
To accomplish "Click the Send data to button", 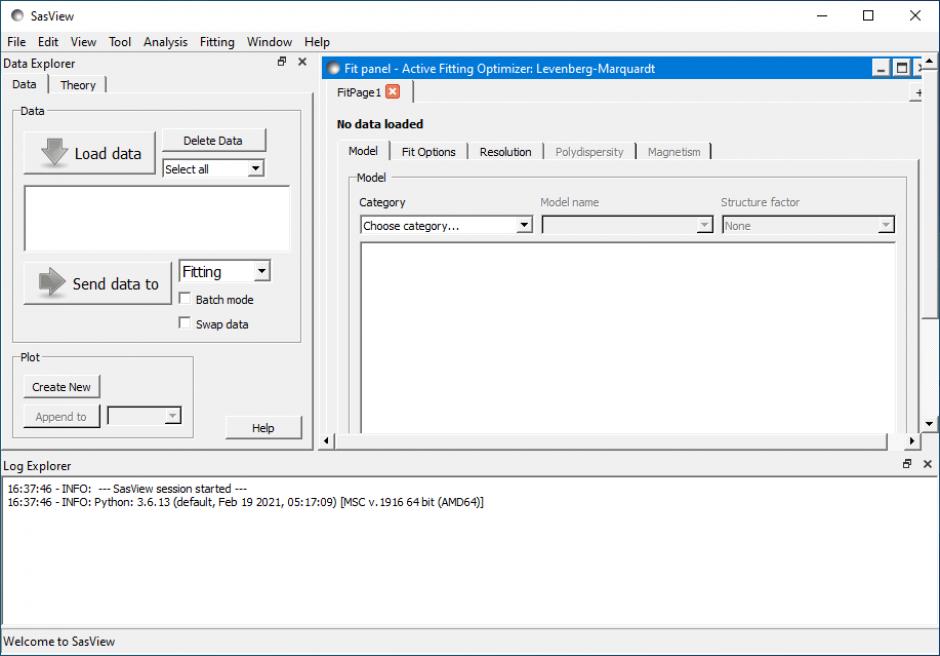I will click(98, 283).
